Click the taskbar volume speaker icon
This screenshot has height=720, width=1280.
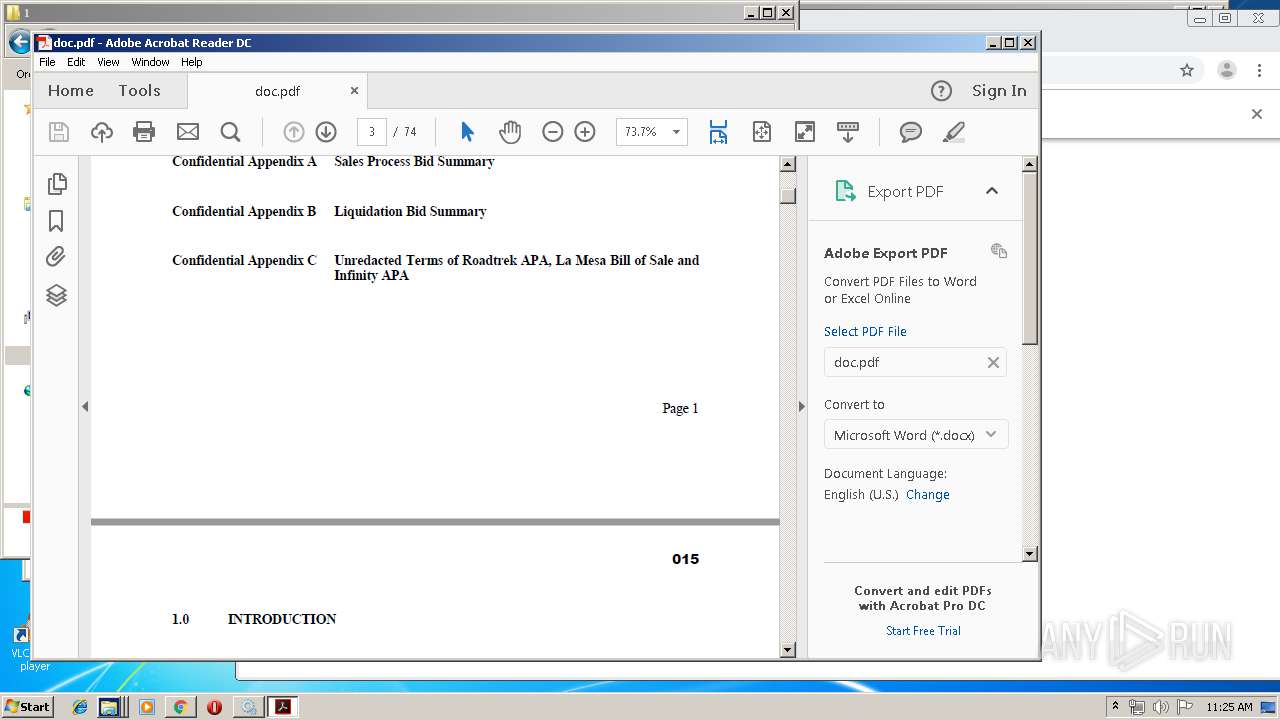pyautogui.click(x=1160, y=707)
